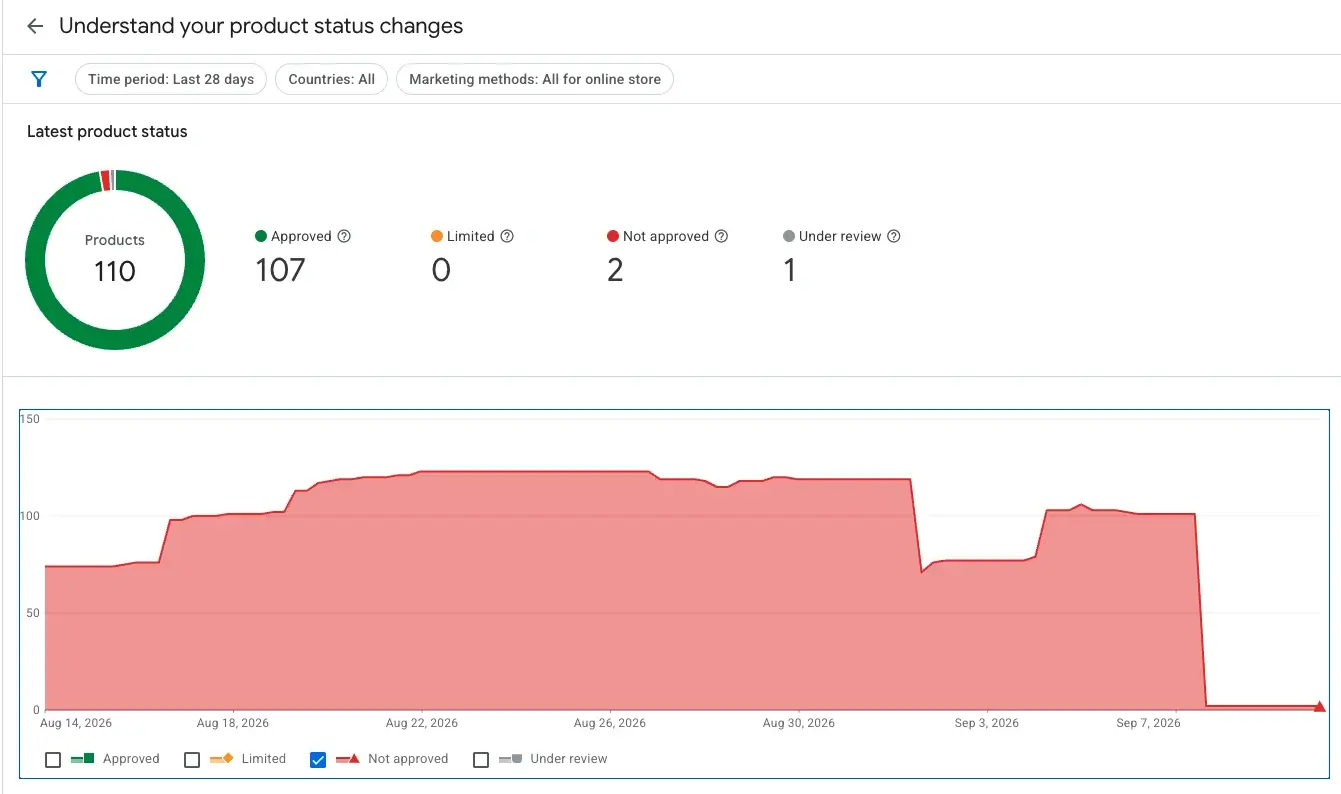Click the gray Under review legend swatch
Screen dimensions: 1341x794
[510, 759]
